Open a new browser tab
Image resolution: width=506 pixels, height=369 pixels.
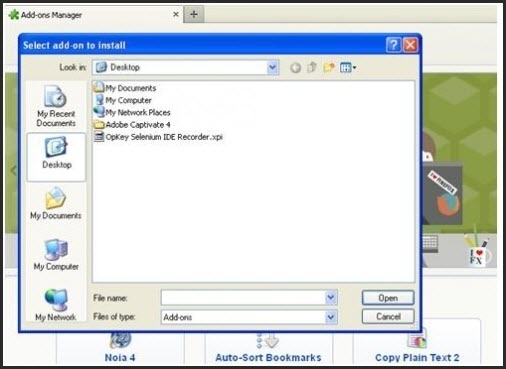194,14
